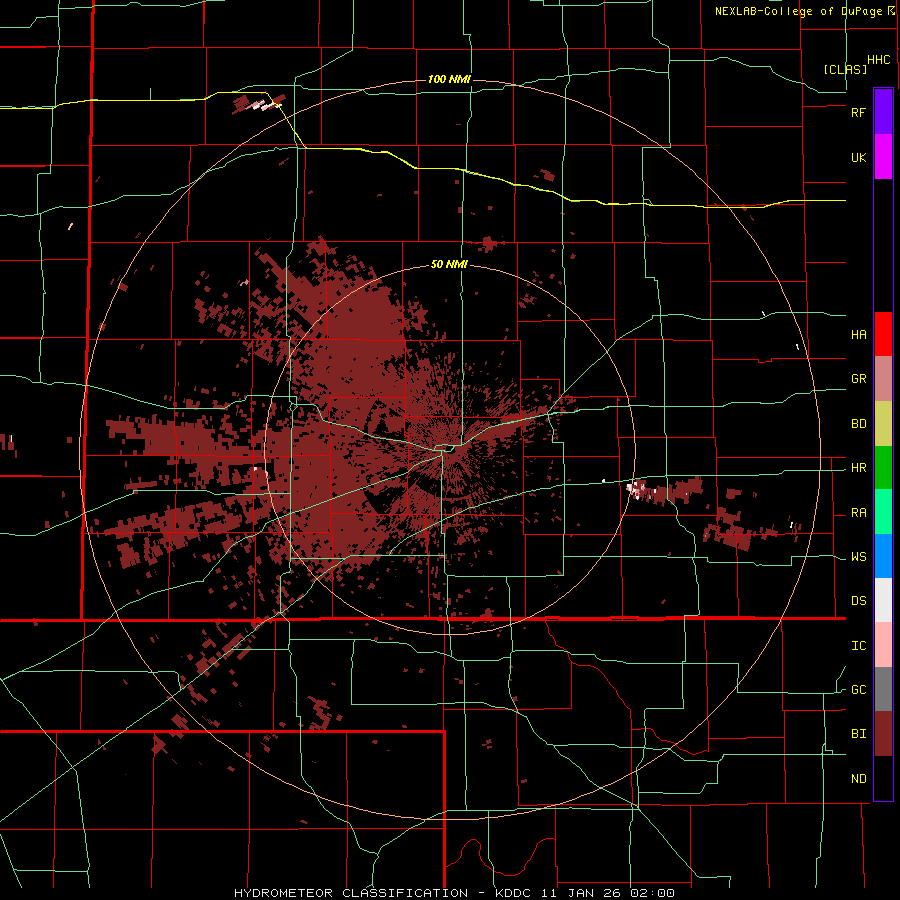The height and width of the screenshot is (900, 900).
Task: Click the gray GC legend swatch
Action: (x=883, y=689)
